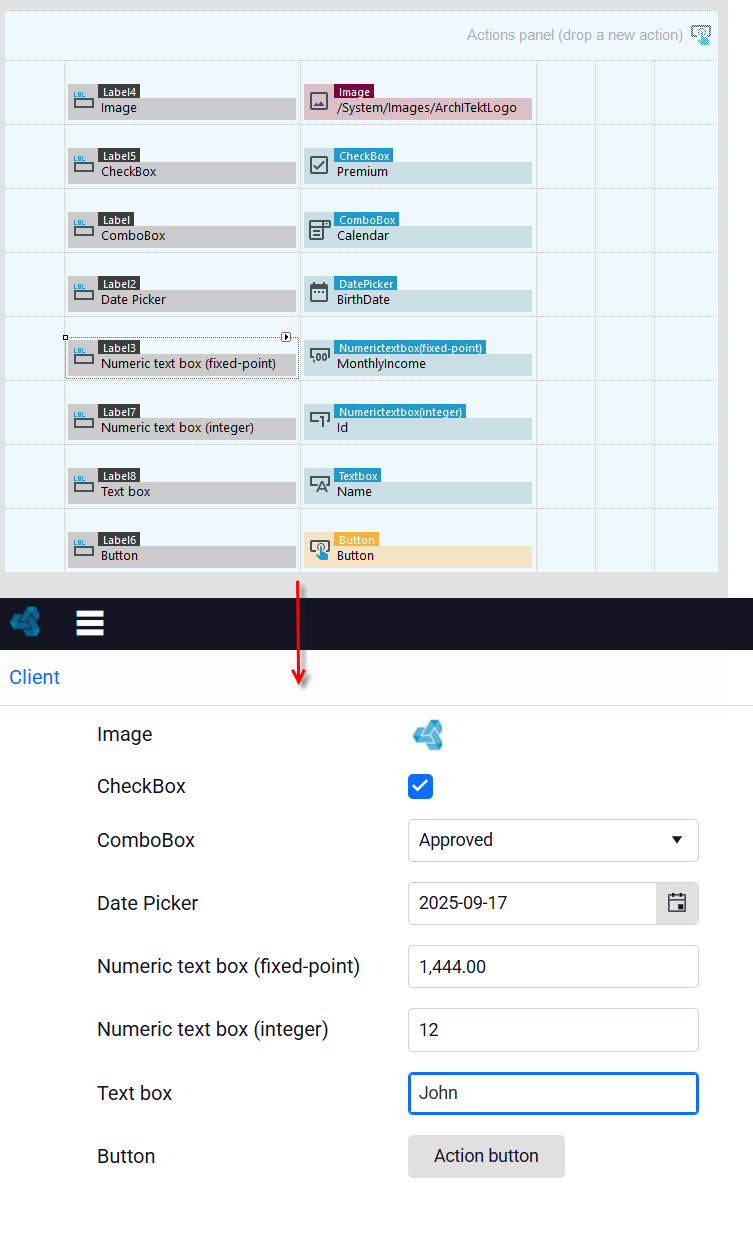This screenshot has height=1242, width=753.
Task: Select the MonthlyIncome component text
Action: 381,364
